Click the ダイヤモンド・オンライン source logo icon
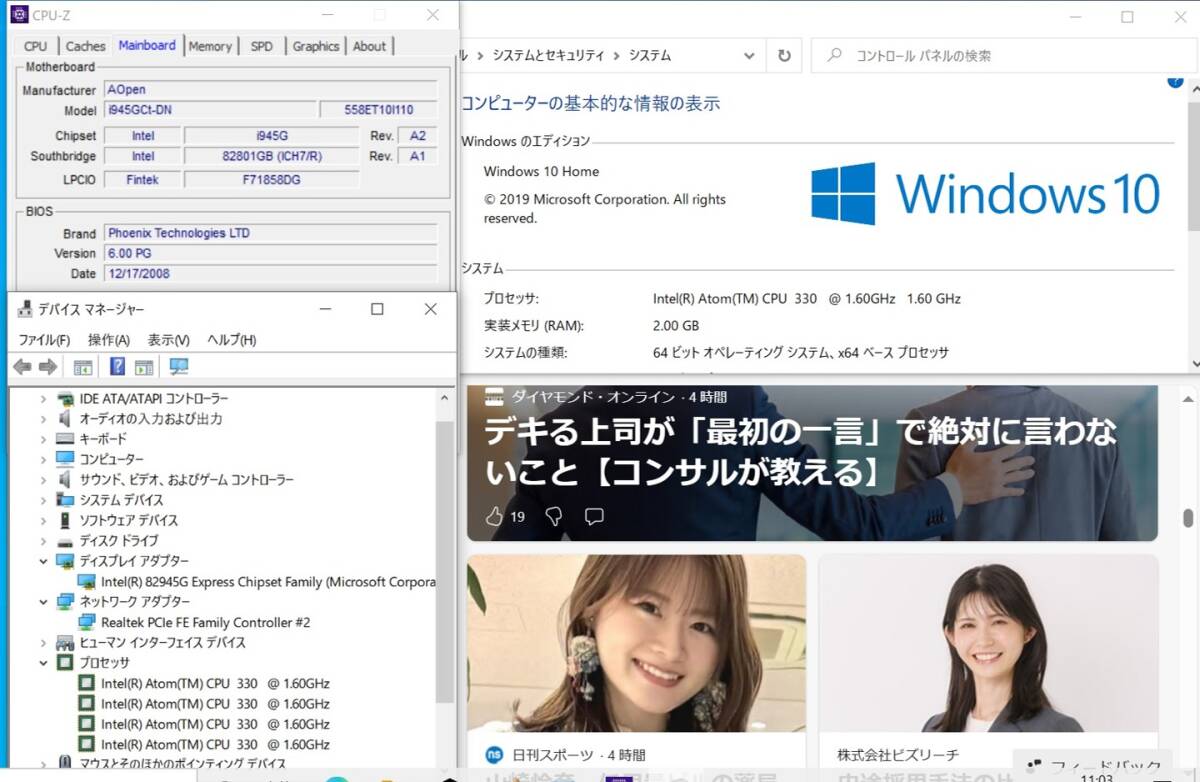 click(x=494, y=397)
